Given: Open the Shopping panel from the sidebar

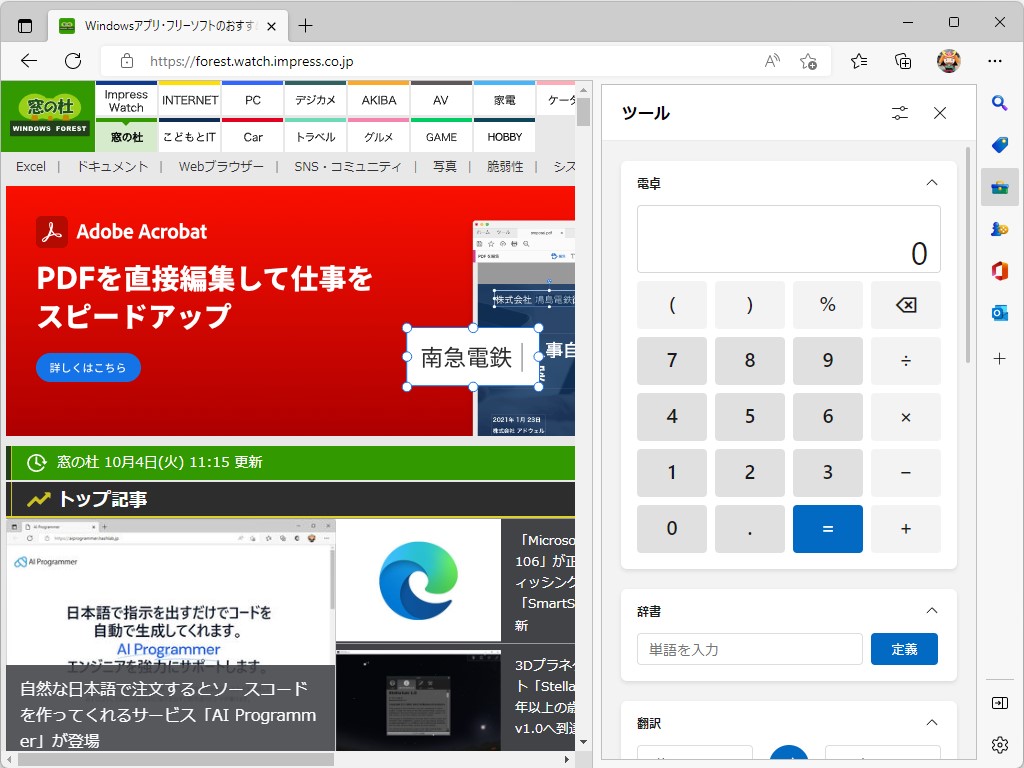Looking at the screenshot, I should click(x=999, y=145).
